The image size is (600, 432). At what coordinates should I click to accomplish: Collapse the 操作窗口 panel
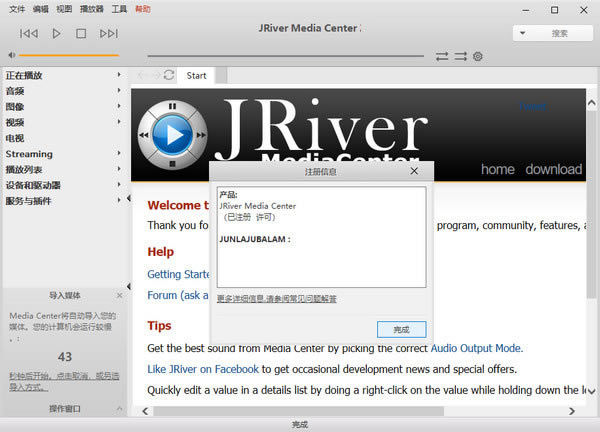[120, 408]
